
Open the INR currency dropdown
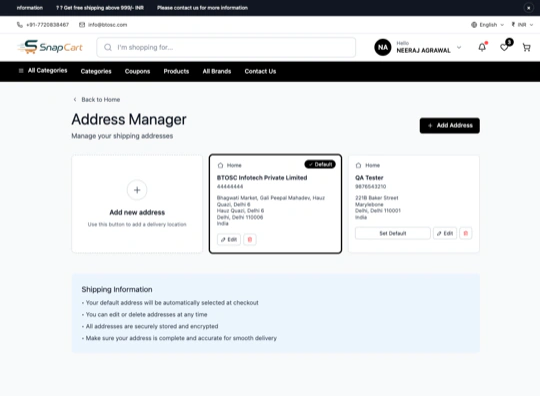point(522,25)
